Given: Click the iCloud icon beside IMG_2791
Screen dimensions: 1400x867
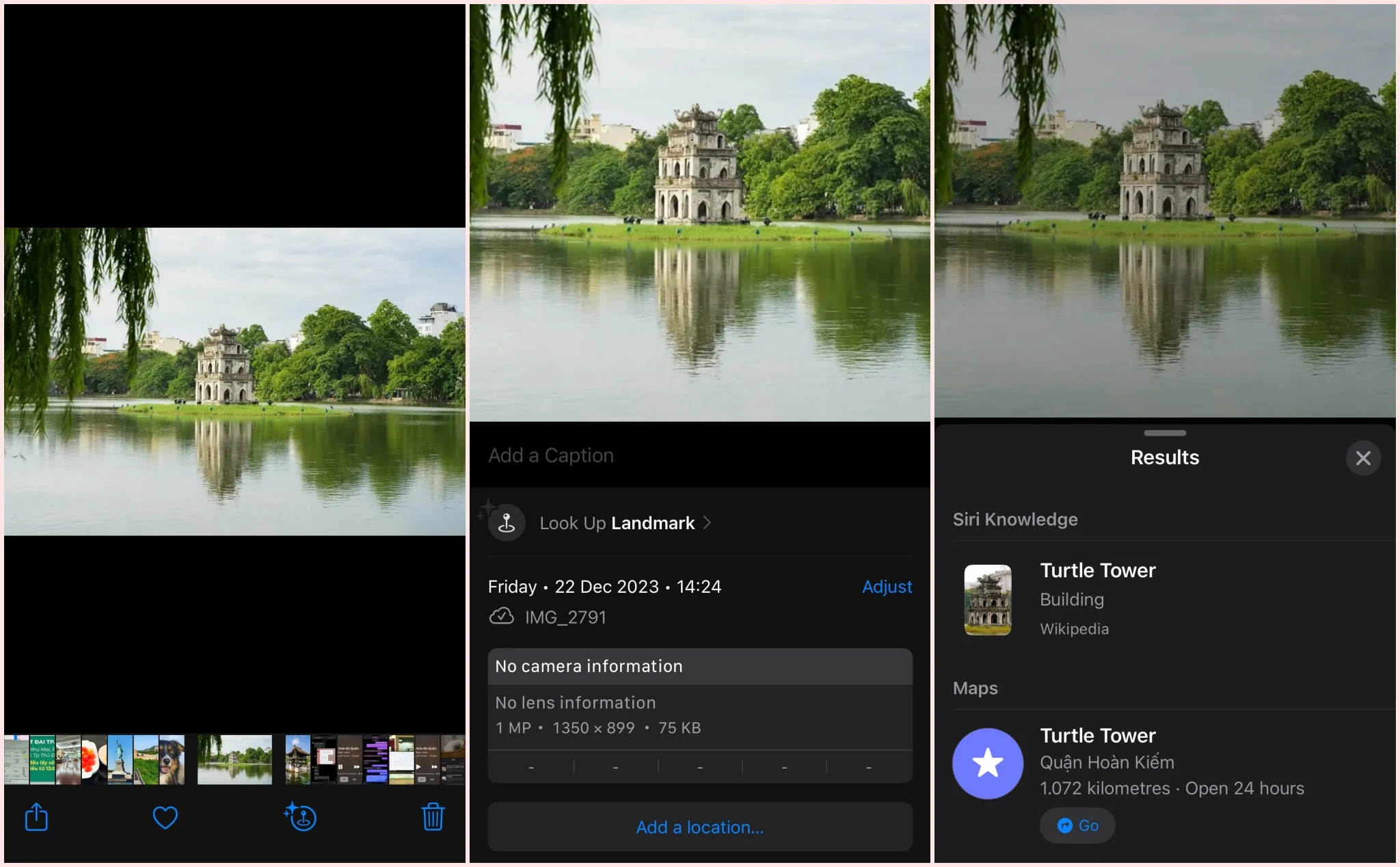Looking at the screenshot, I should click(501, 617).
